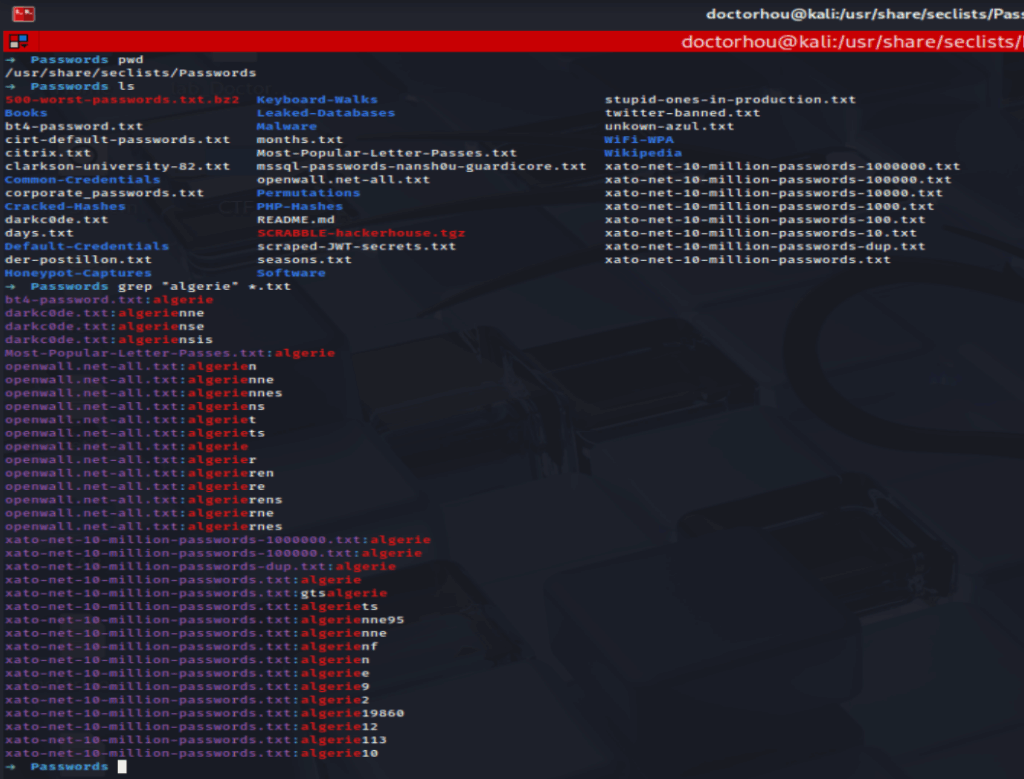Click stupid-ones-in-production.txt file name
Image resolution: width=1024 pixels, height=779 pixels.
730,100
